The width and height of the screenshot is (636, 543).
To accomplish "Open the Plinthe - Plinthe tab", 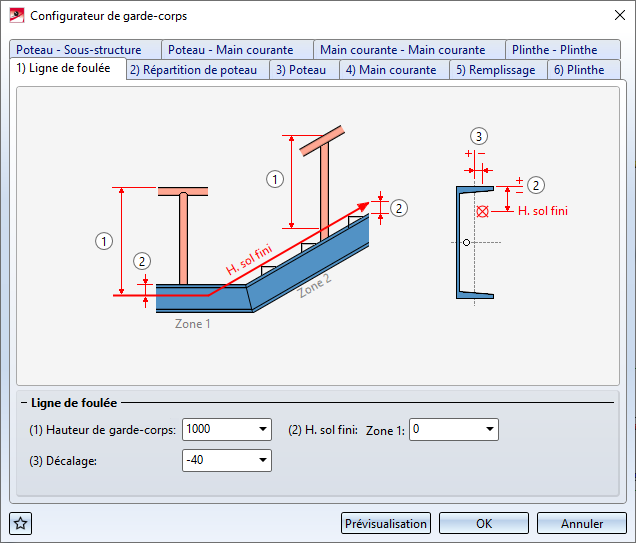I will coord(563,50).
